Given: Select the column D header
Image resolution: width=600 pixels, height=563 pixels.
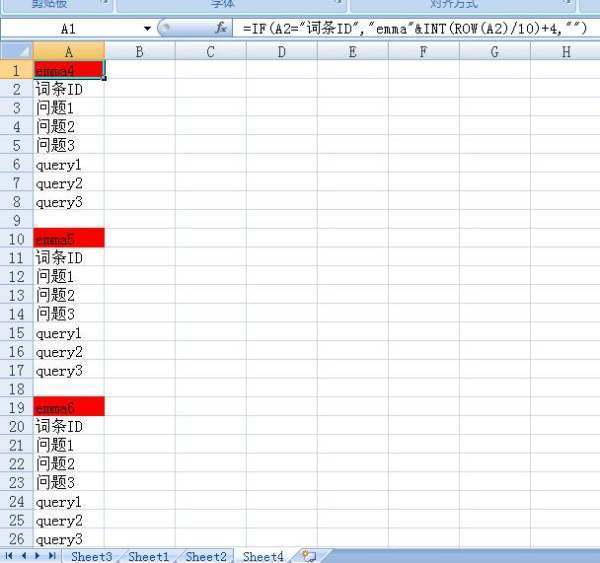Looking at the screenshot, I should pos(281,52).
